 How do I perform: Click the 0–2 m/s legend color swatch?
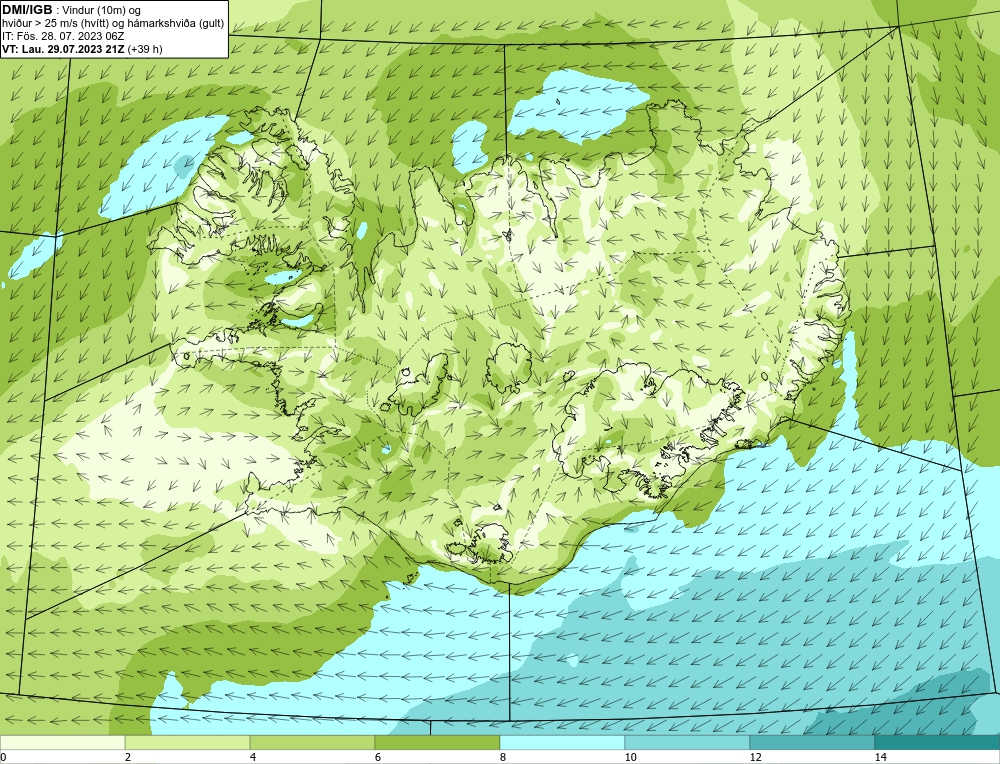62,743
